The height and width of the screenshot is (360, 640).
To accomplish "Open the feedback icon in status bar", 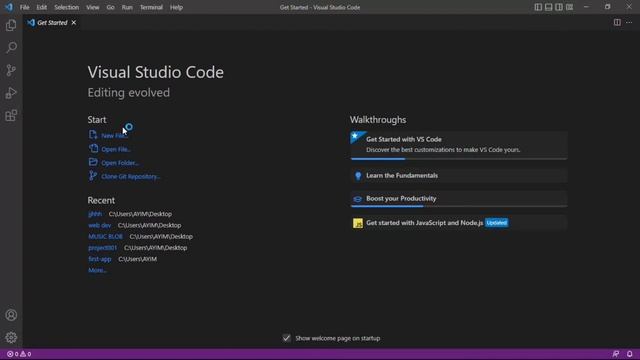I will 616,354.
